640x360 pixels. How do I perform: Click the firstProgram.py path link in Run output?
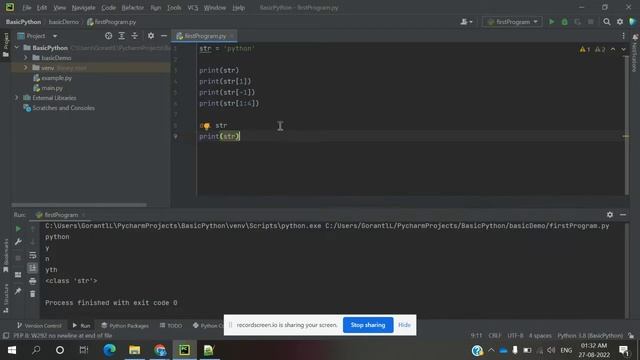467,226
